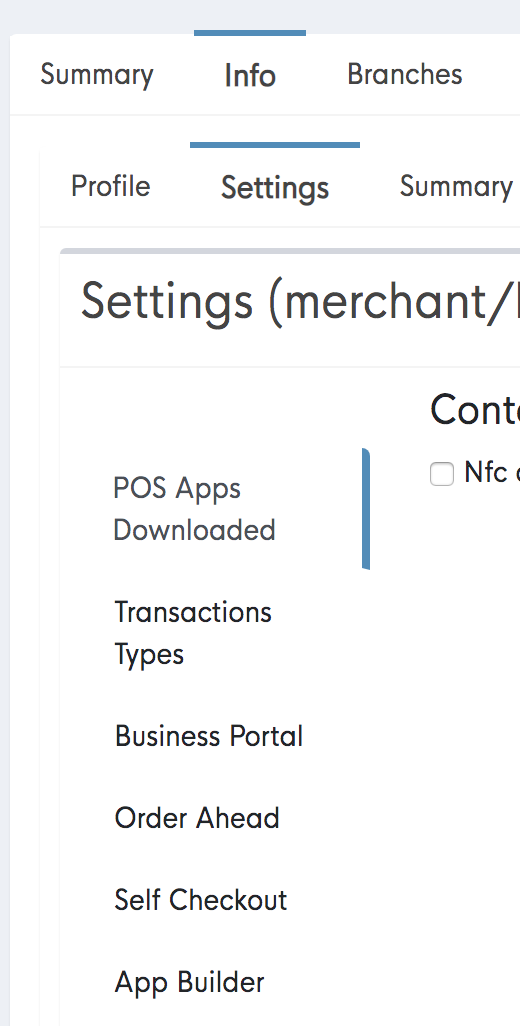Image resolution: width=520 pixels, height=1026 pixels.
Task: Click the Conte… section heading
Action: pos(475,410)
